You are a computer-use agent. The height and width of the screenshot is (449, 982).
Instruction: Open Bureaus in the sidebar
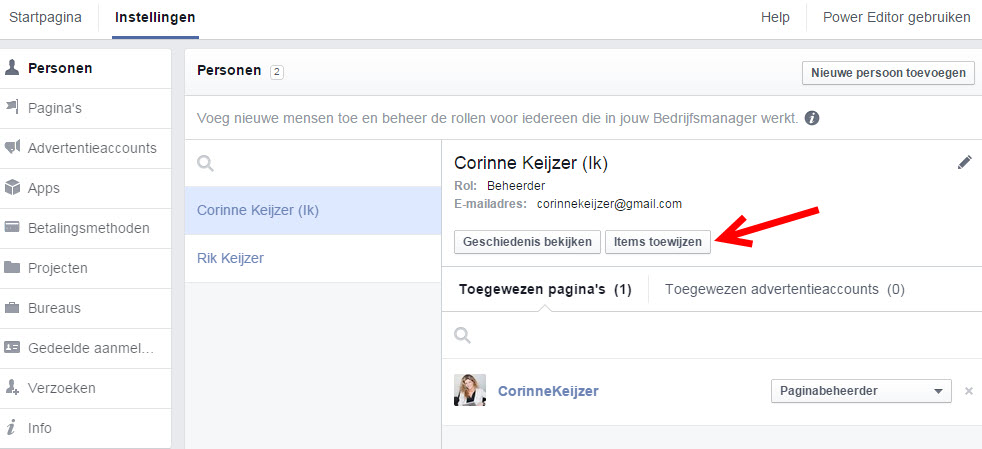tap(85, 308)
